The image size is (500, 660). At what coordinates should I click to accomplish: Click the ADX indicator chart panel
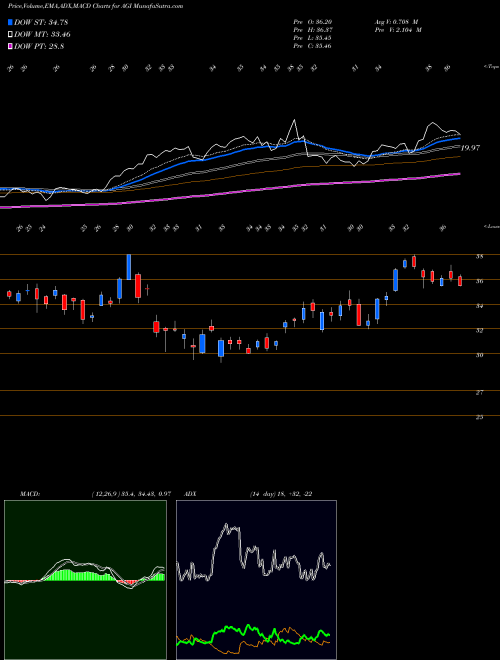[256, 580]
